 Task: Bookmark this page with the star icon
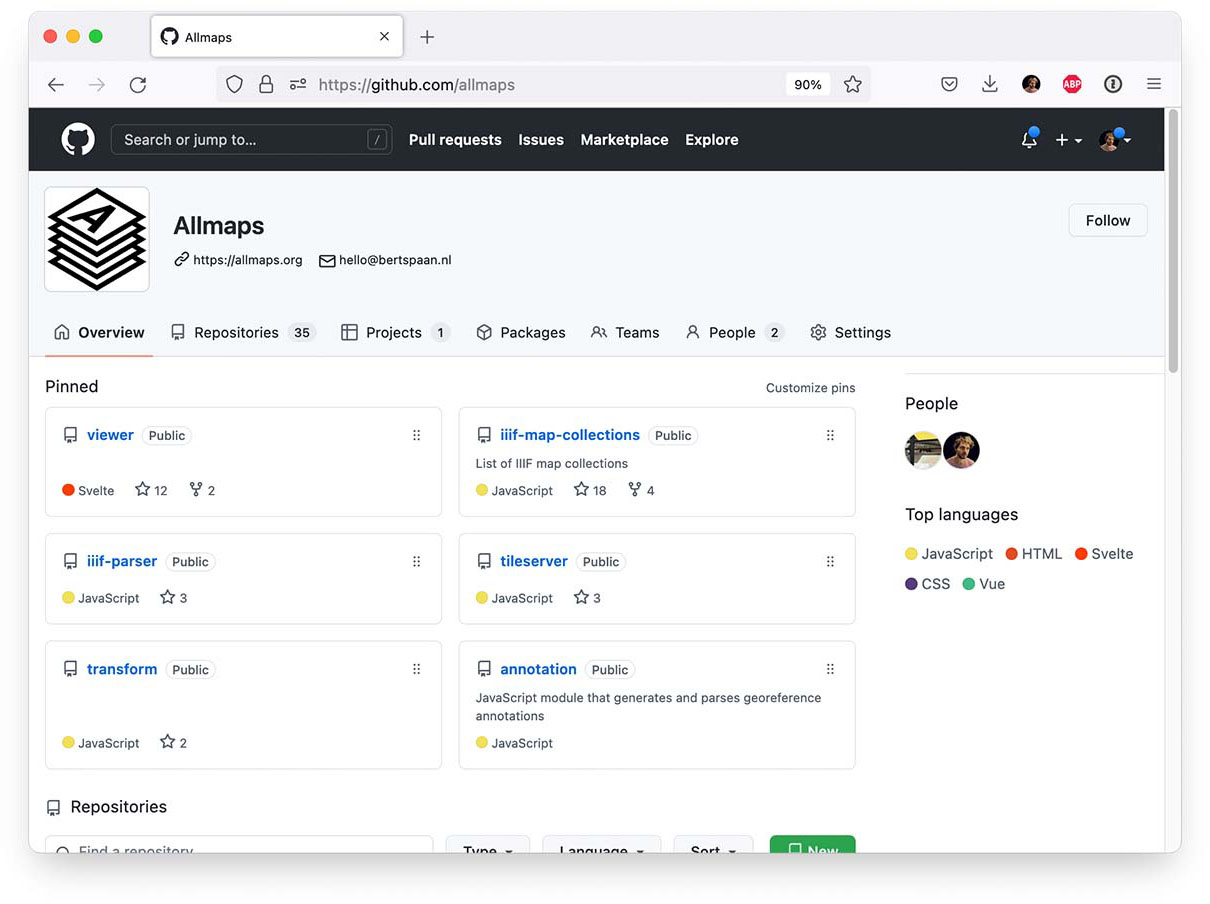point(852,85)
